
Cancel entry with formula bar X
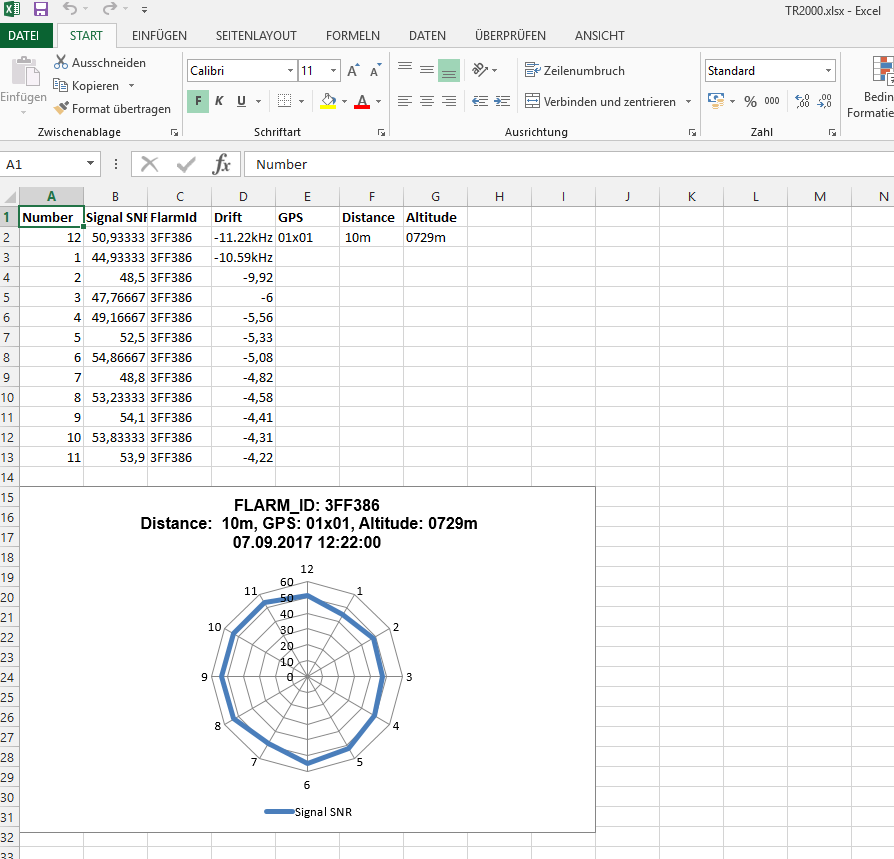coord(149,165)
